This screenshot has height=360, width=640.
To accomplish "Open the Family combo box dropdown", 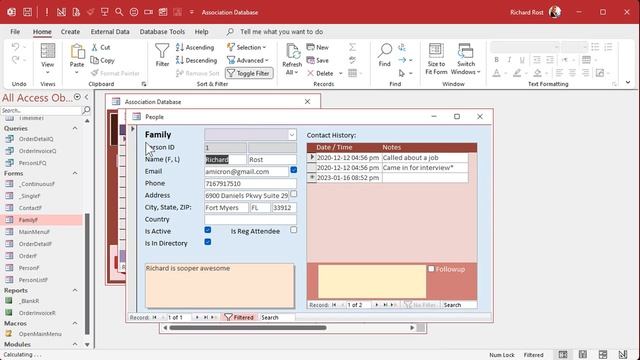I will click(292, 134).
